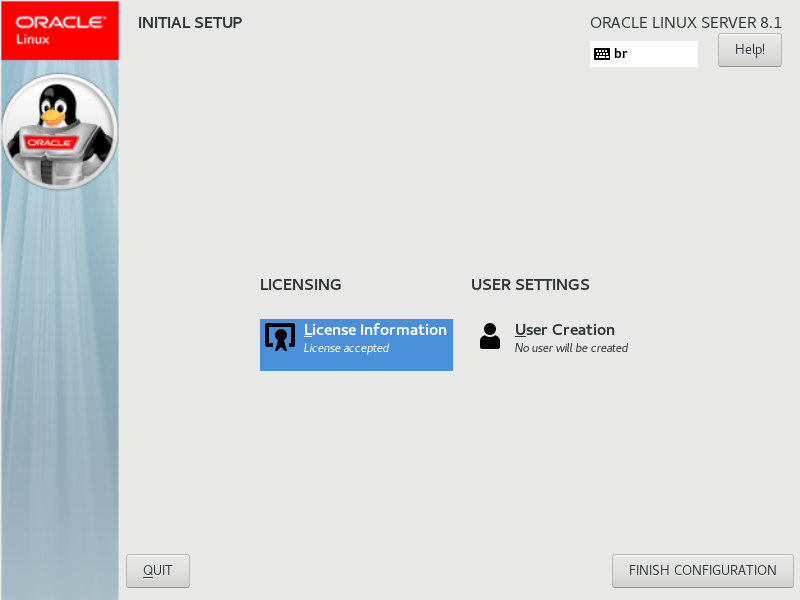Click the Quit button
Image resolution: width=800 pixels, height=600 pixels.
coord(158,570)
